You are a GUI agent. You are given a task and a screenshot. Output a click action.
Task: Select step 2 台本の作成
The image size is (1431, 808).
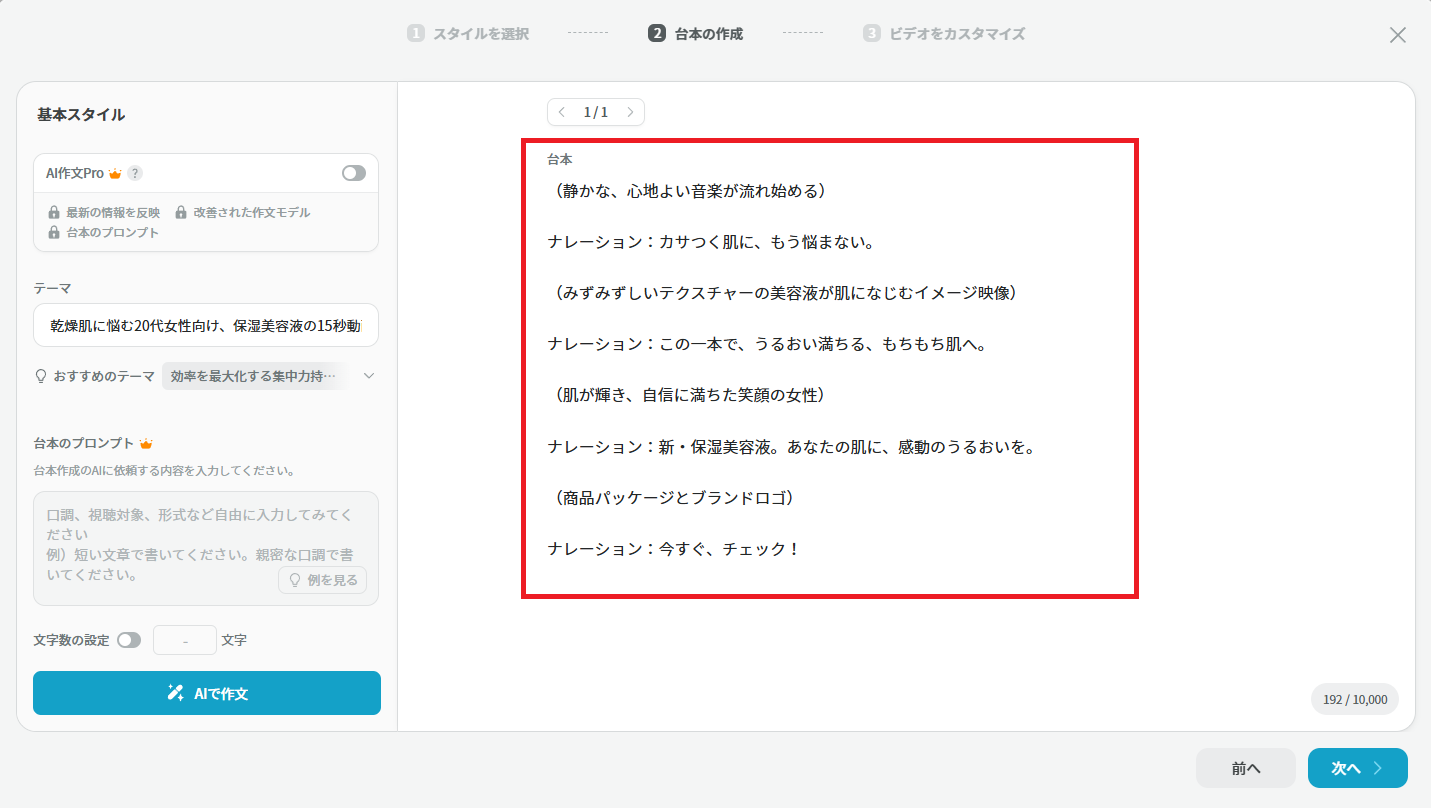tap(696, 34)
